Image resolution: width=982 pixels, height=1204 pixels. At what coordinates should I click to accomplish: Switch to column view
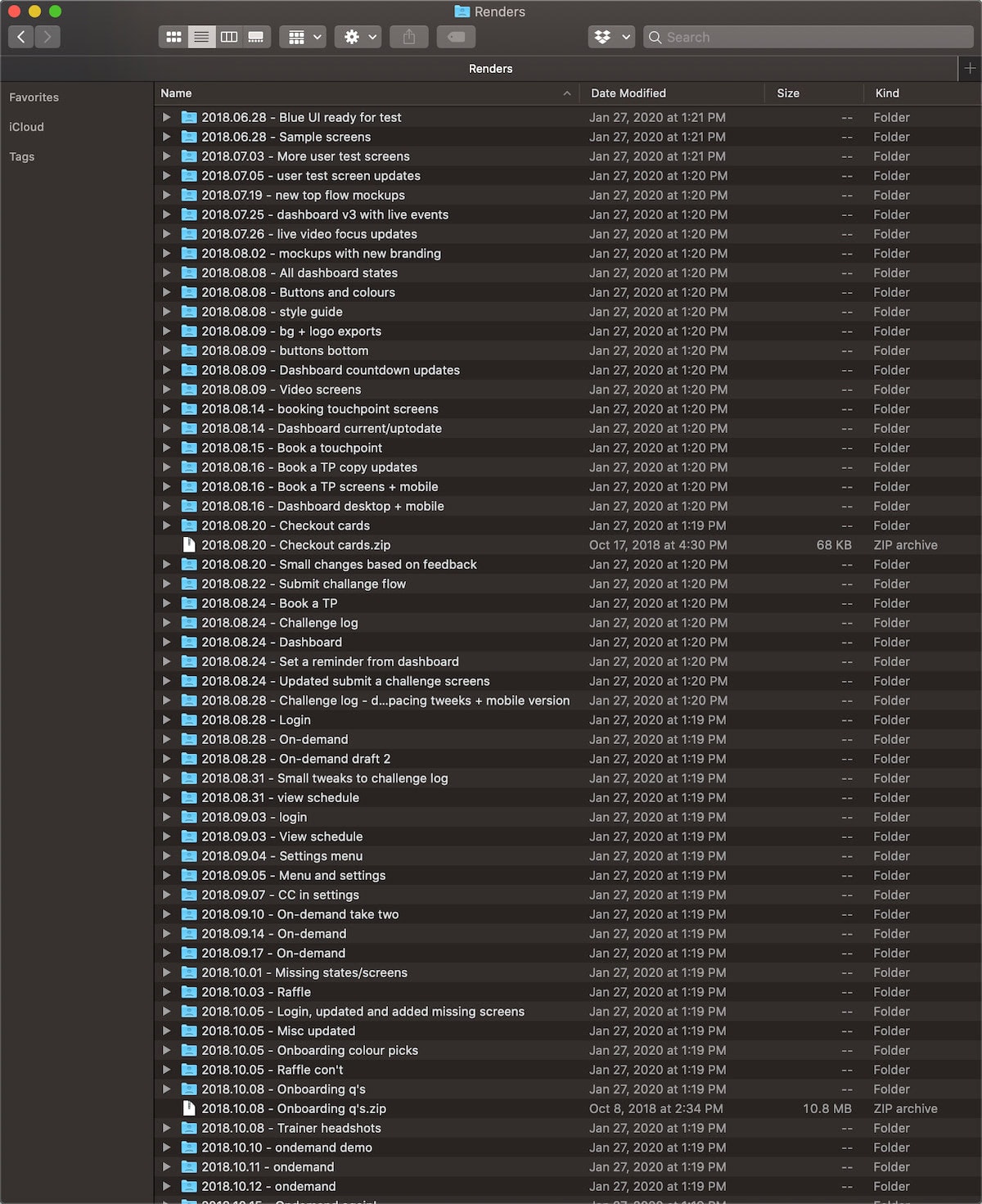229,36
